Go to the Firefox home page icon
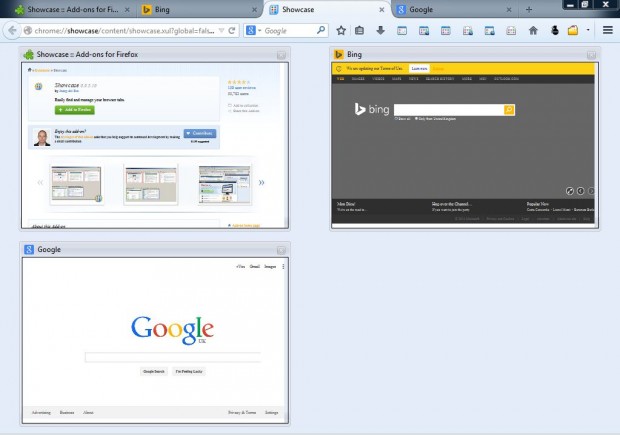 [533, 31]
